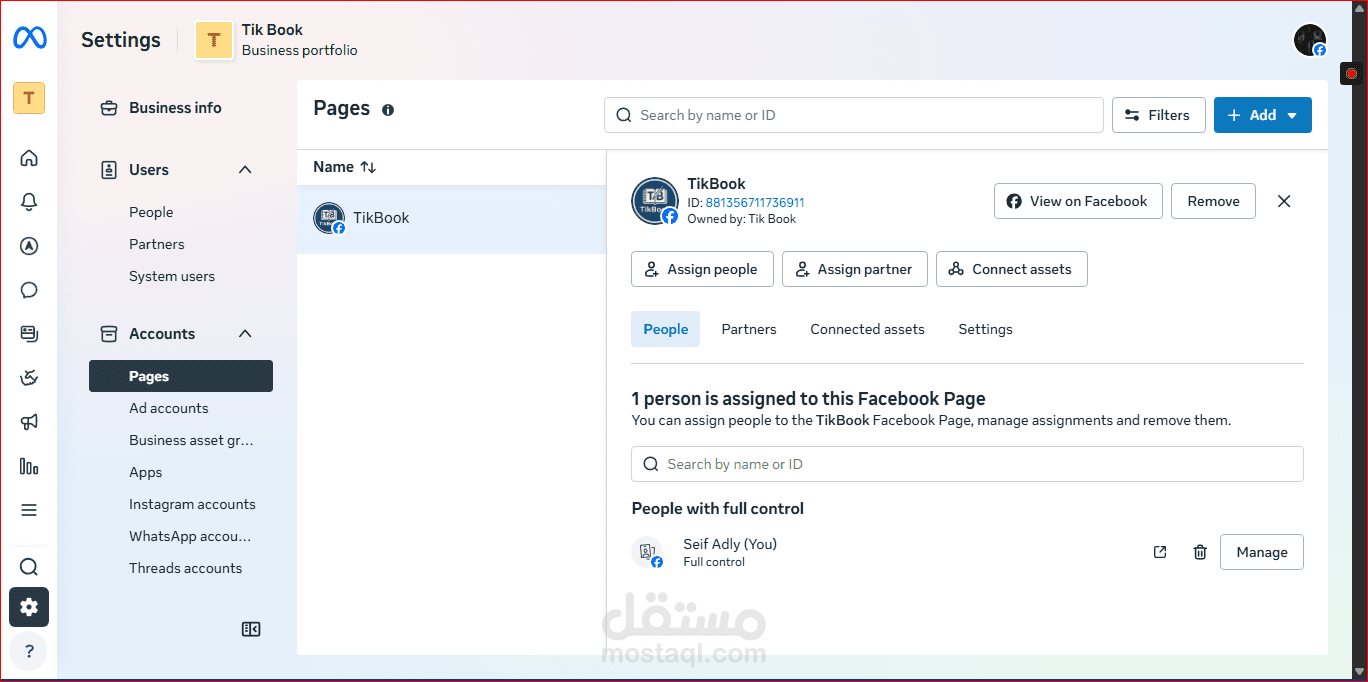Sort pages by the Name column arrows
1368x682 pixels.
368,167
